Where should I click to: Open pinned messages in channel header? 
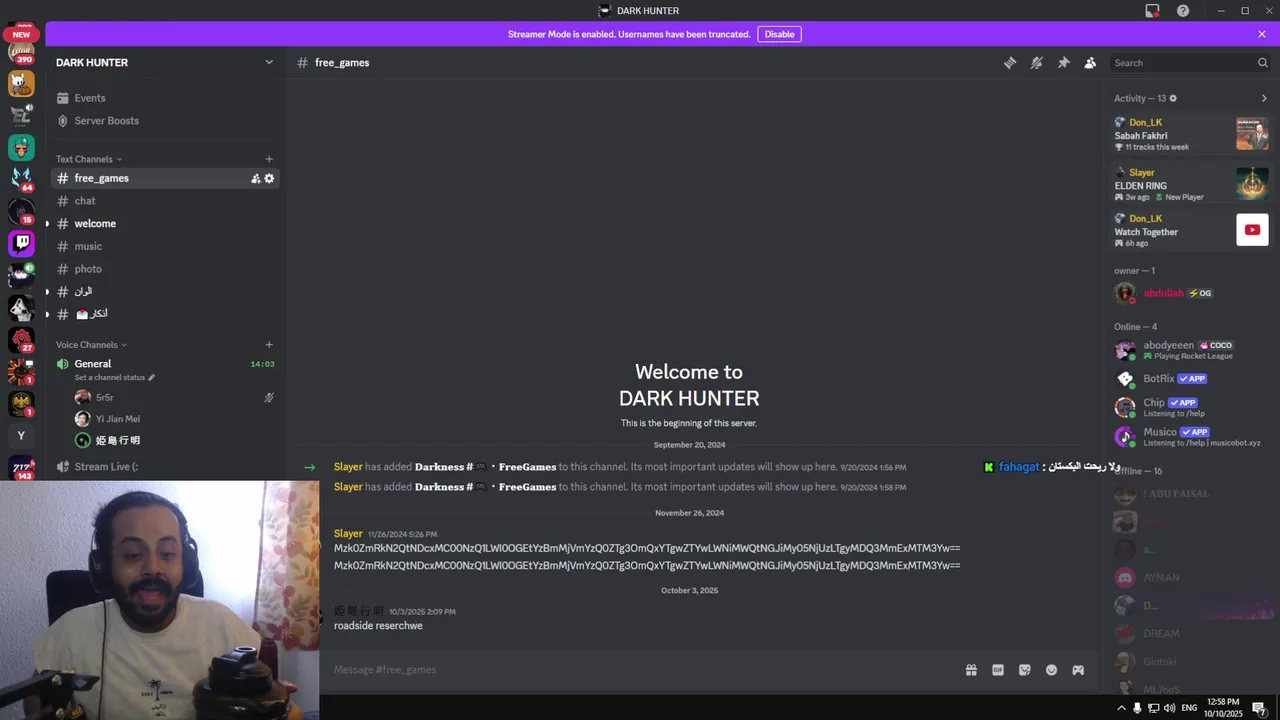[x=1064, y=62]
